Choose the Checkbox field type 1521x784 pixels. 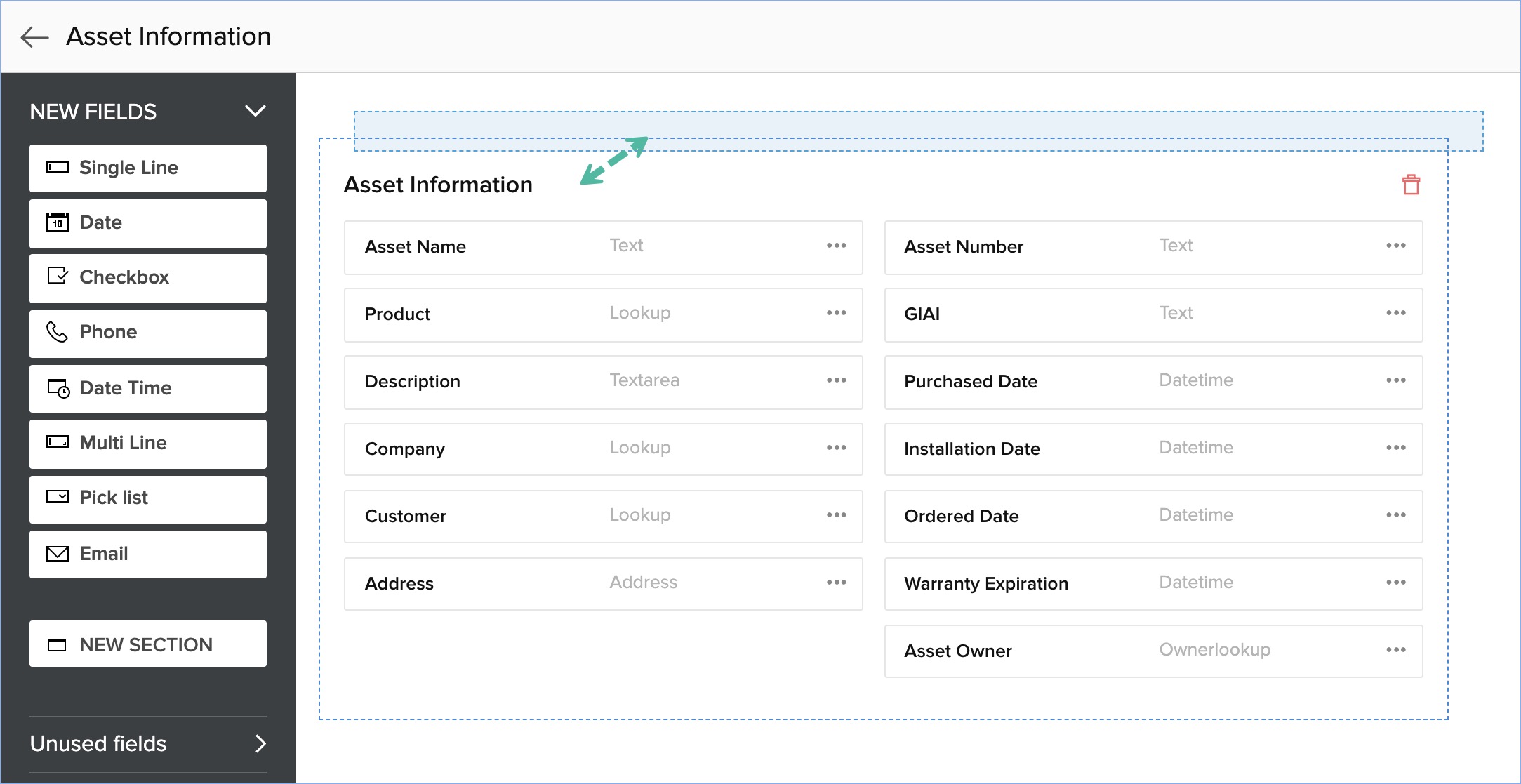click(148, 277)
